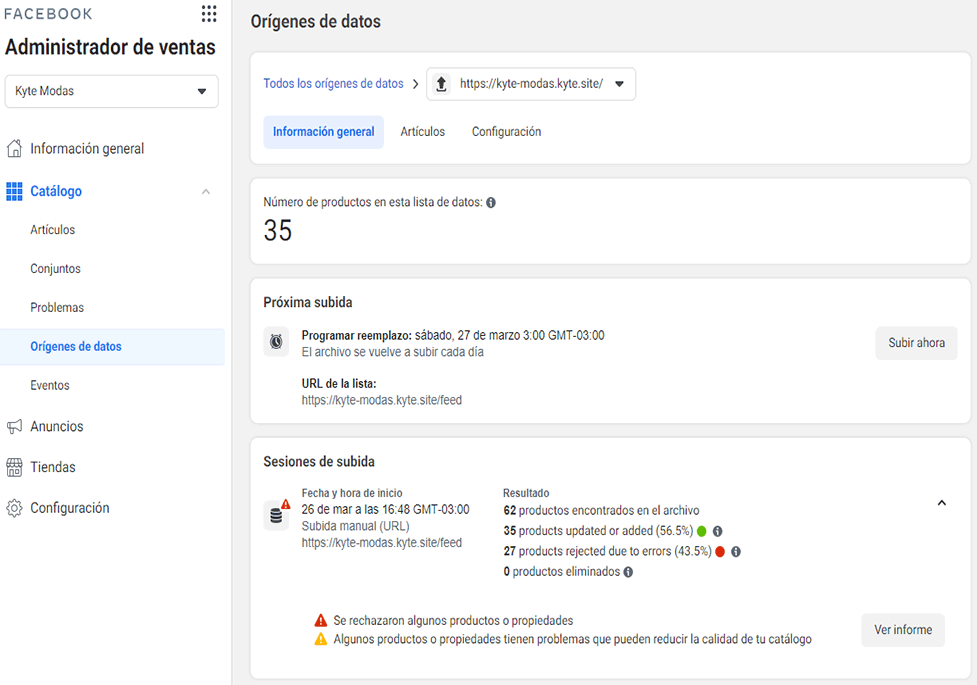Click the Administrador de ventas title
Screen dimensions: 977x685
[x=110, y=47]
